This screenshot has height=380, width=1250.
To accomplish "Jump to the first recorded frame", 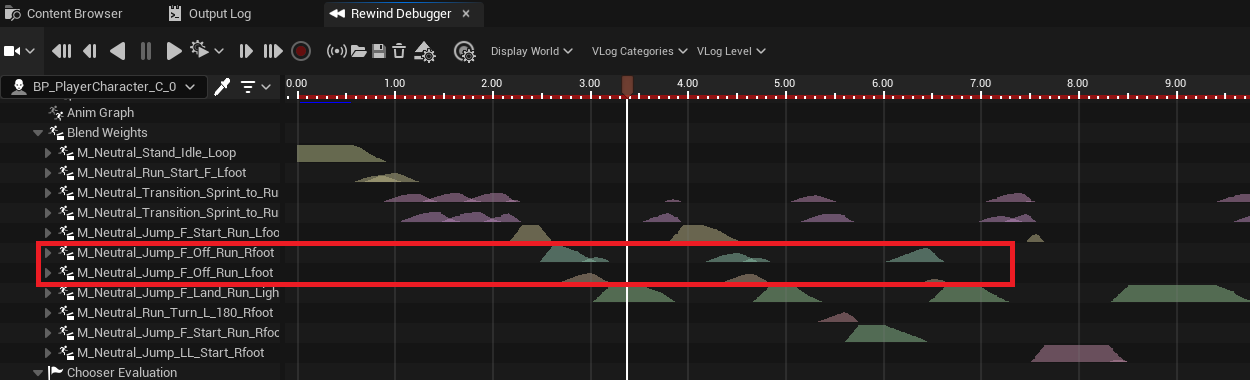I will [x=62, y=51].
